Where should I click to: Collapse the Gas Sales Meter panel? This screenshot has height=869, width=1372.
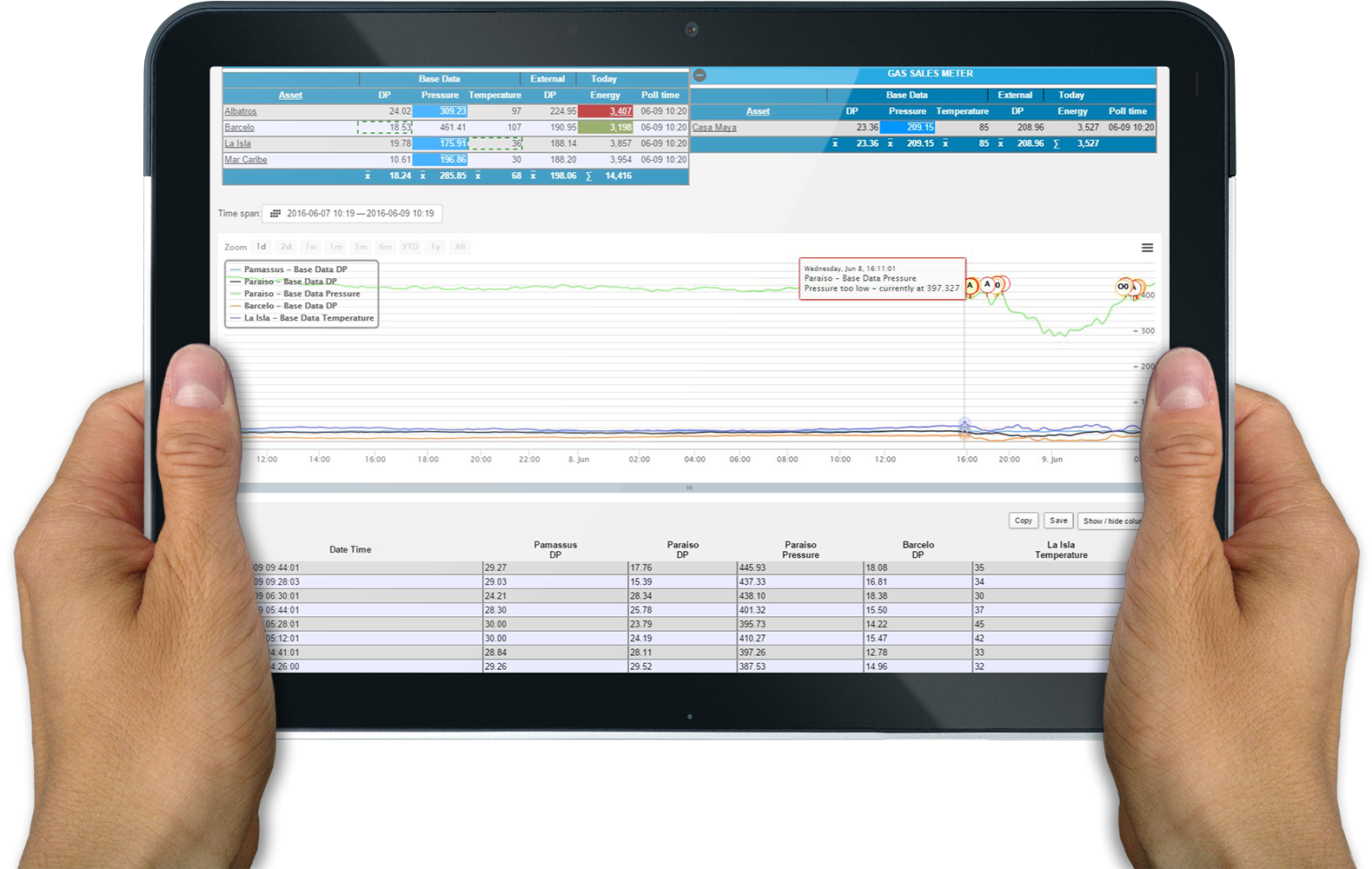[x=699, y=76]
